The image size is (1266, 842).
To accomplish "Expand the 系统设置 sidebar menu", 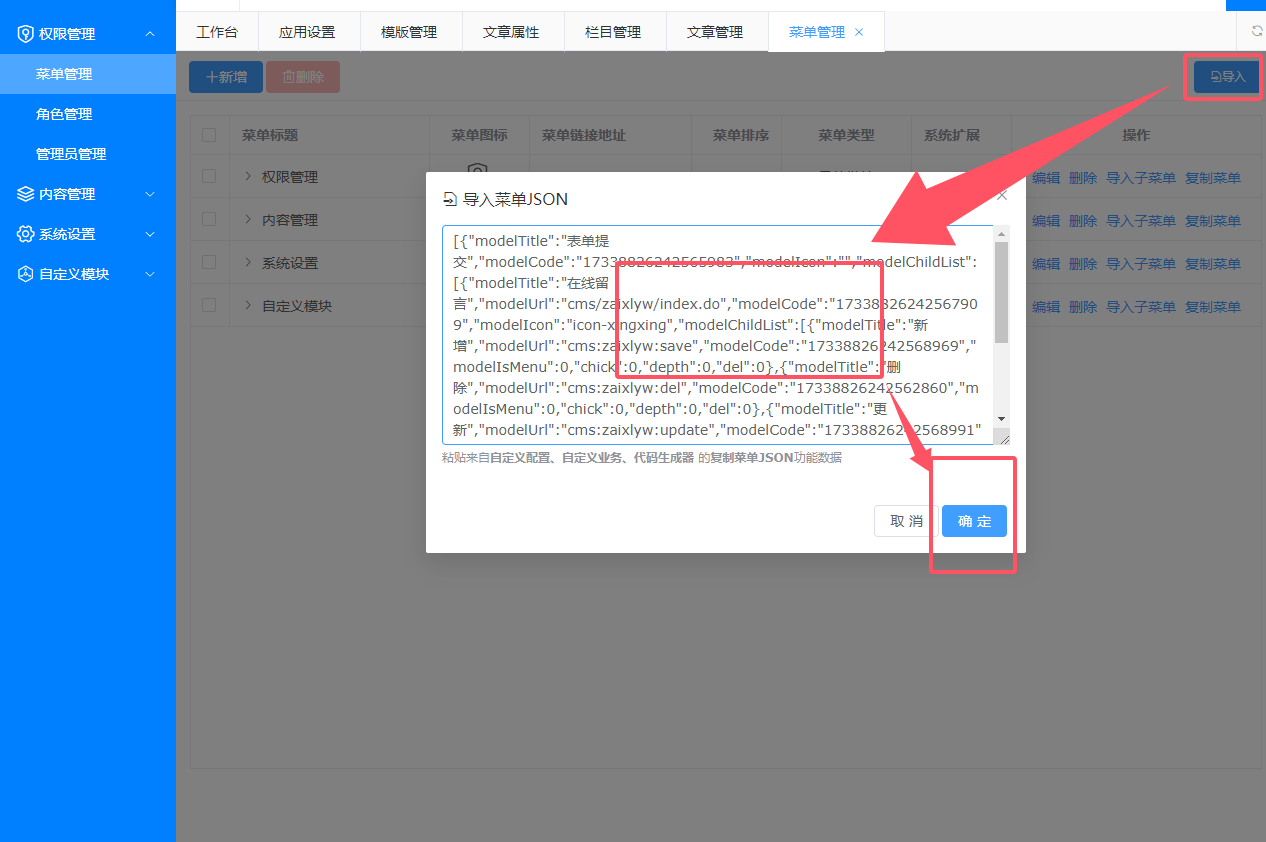I will [150, 234].
